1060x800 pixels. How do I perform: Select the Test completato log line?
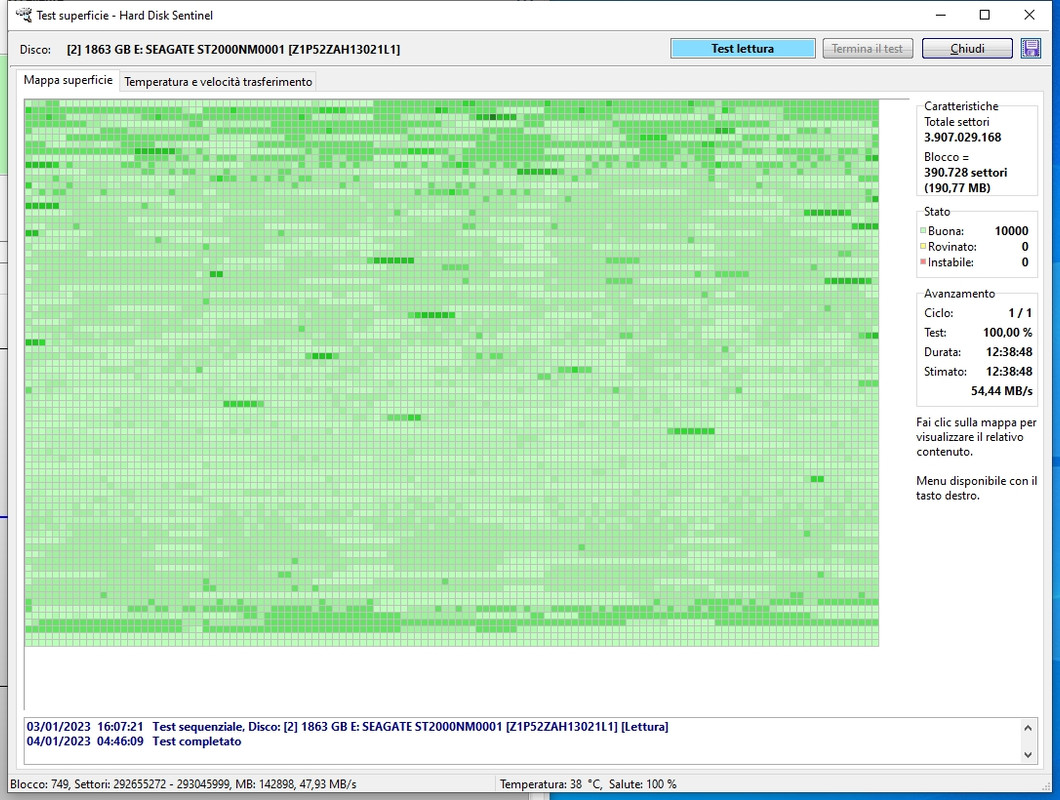pos(134,741)
